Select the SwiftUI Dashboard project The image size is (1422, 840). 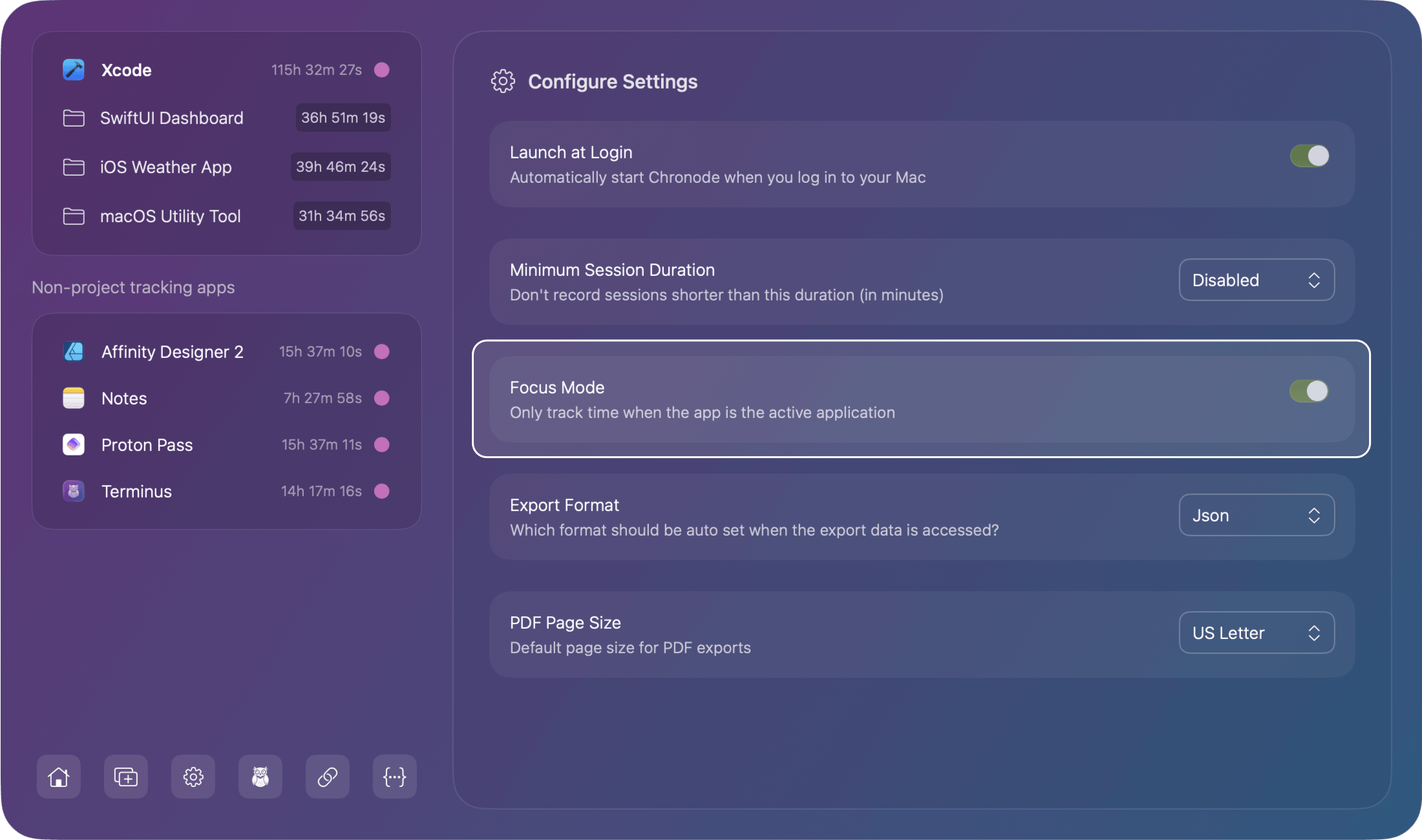[x=172, y=118]
